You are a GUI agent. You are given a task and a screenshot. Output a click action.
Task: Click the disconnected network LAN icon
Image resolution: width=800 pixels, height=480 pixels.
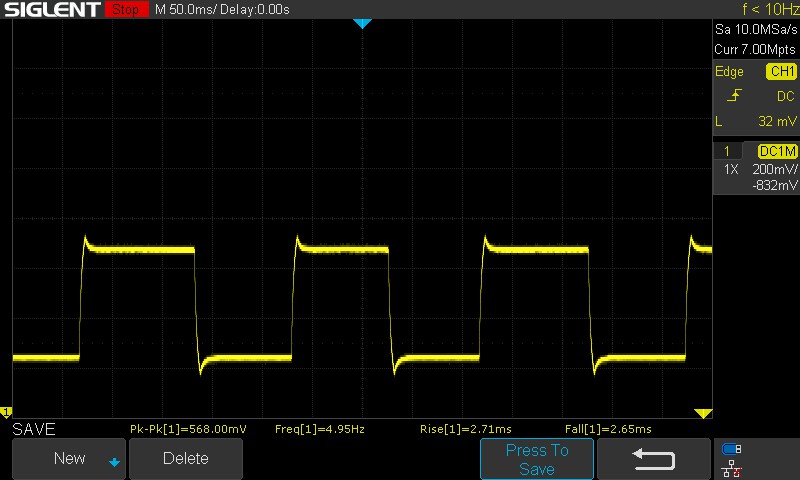[x=732, y=467]
